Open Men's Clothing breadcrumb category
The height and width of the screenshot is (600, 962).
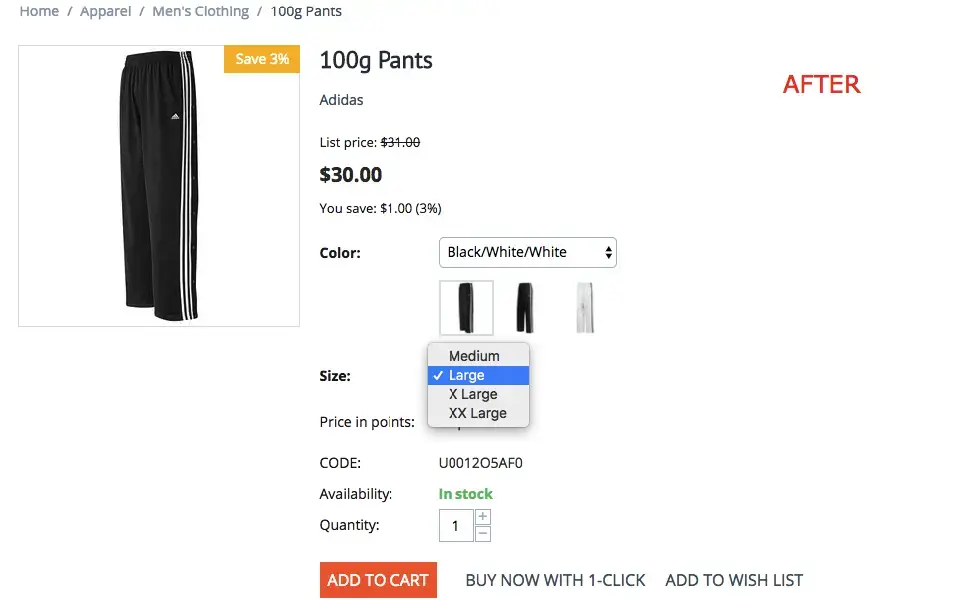pyautogui.click(x=200, y=12)
